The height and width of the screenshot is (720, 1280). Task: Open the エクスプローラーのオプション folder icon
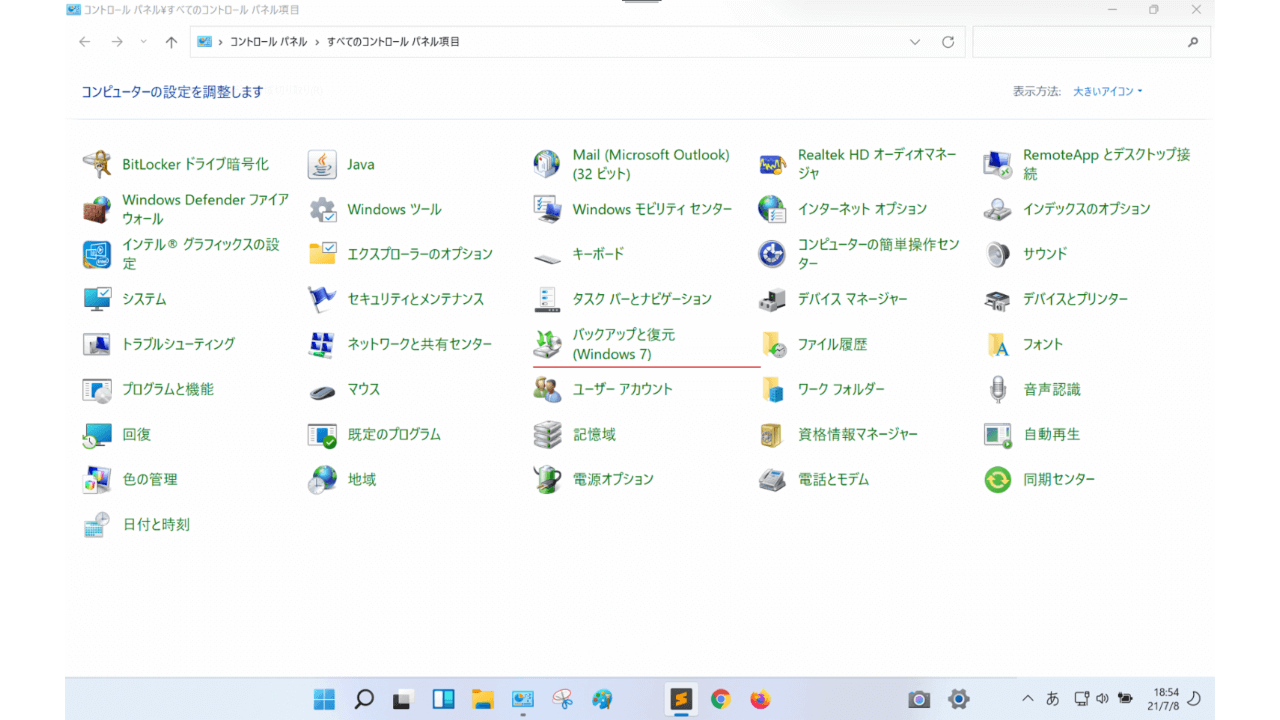pos(322,254)
